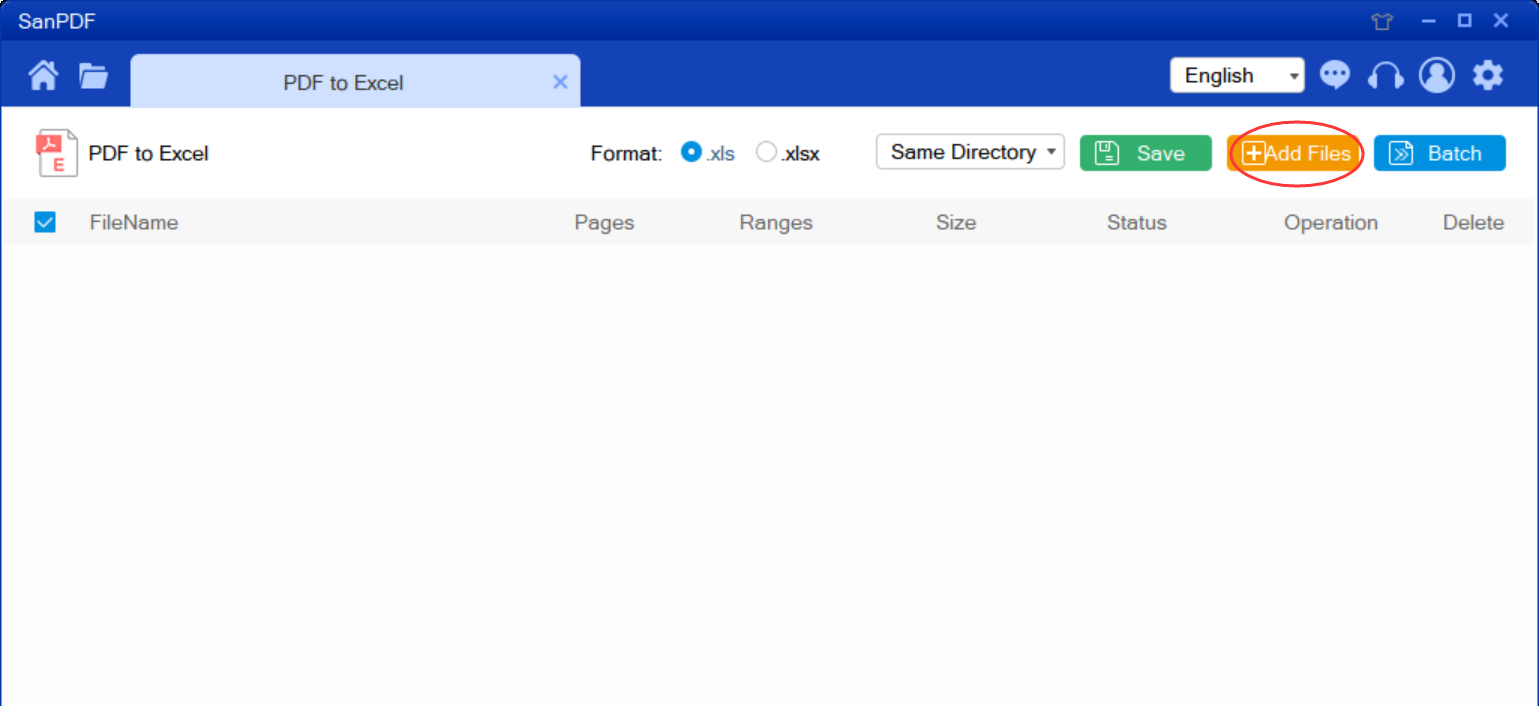Open the Home screen icon
1539x706 pixels.
[42, 75]
